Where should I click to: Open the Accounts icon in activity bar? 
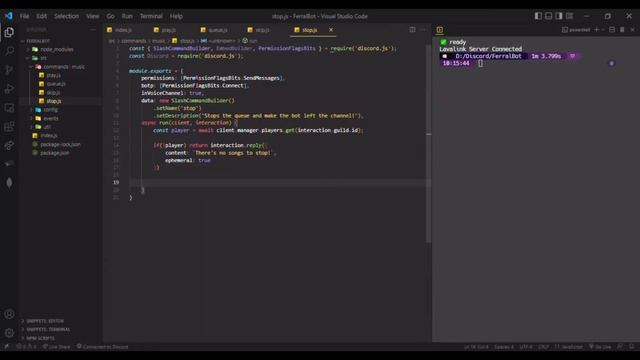(9, 314)
